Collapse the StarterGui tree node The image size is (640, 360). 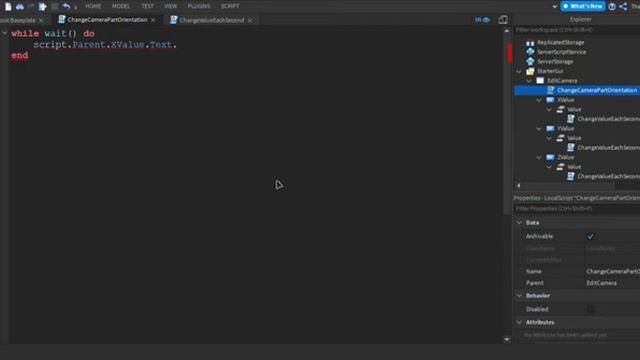519,71
